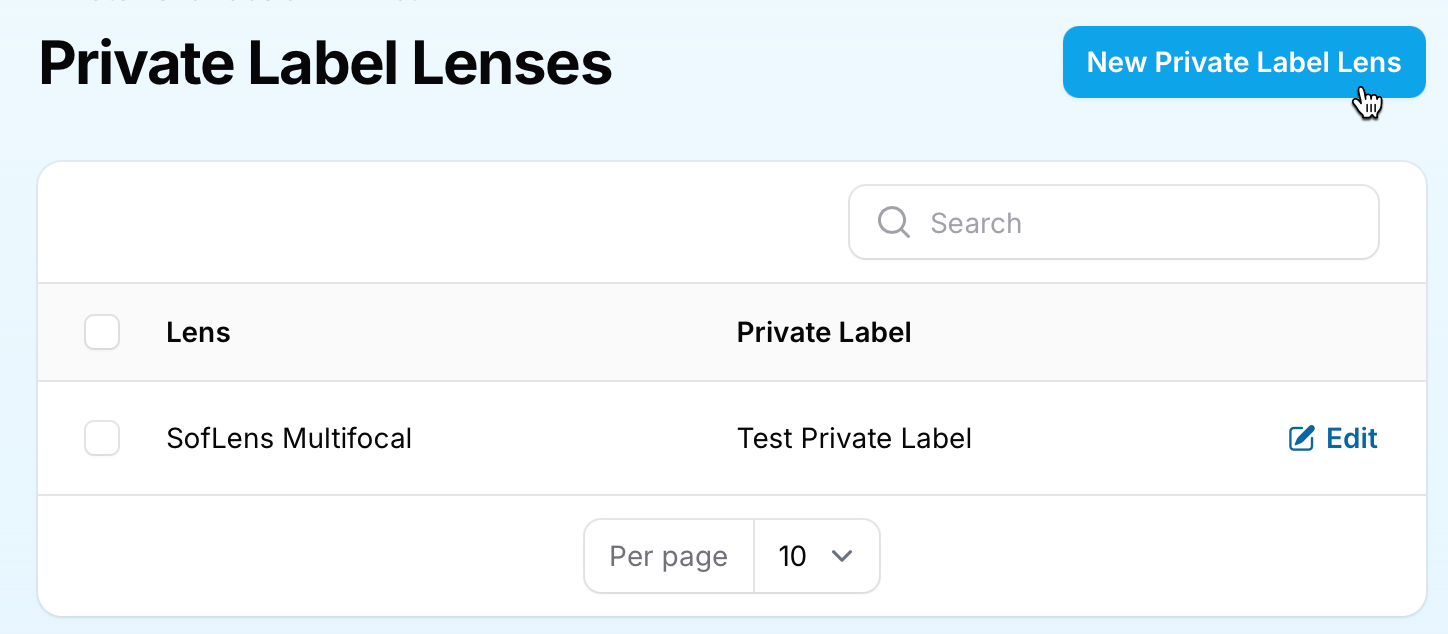Click the chevron arrow beside 10

(842, 556)
